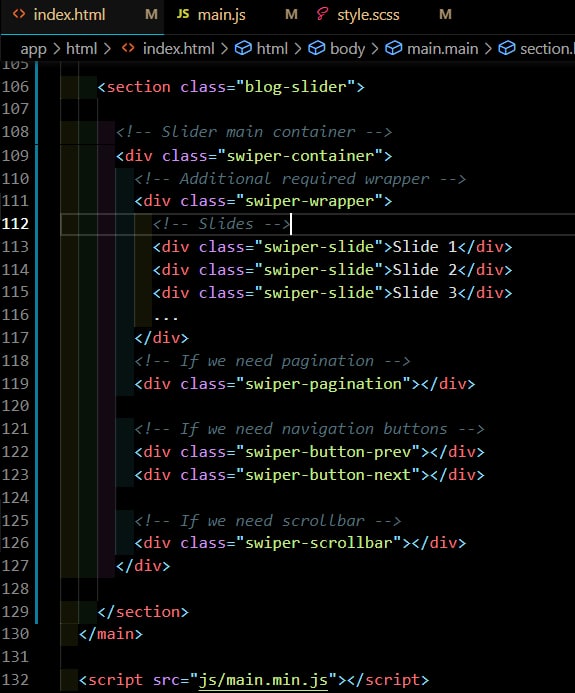This screenshot has height=693, width=575.
Task: Click the Slider main container comment
Action: point(254,132)
